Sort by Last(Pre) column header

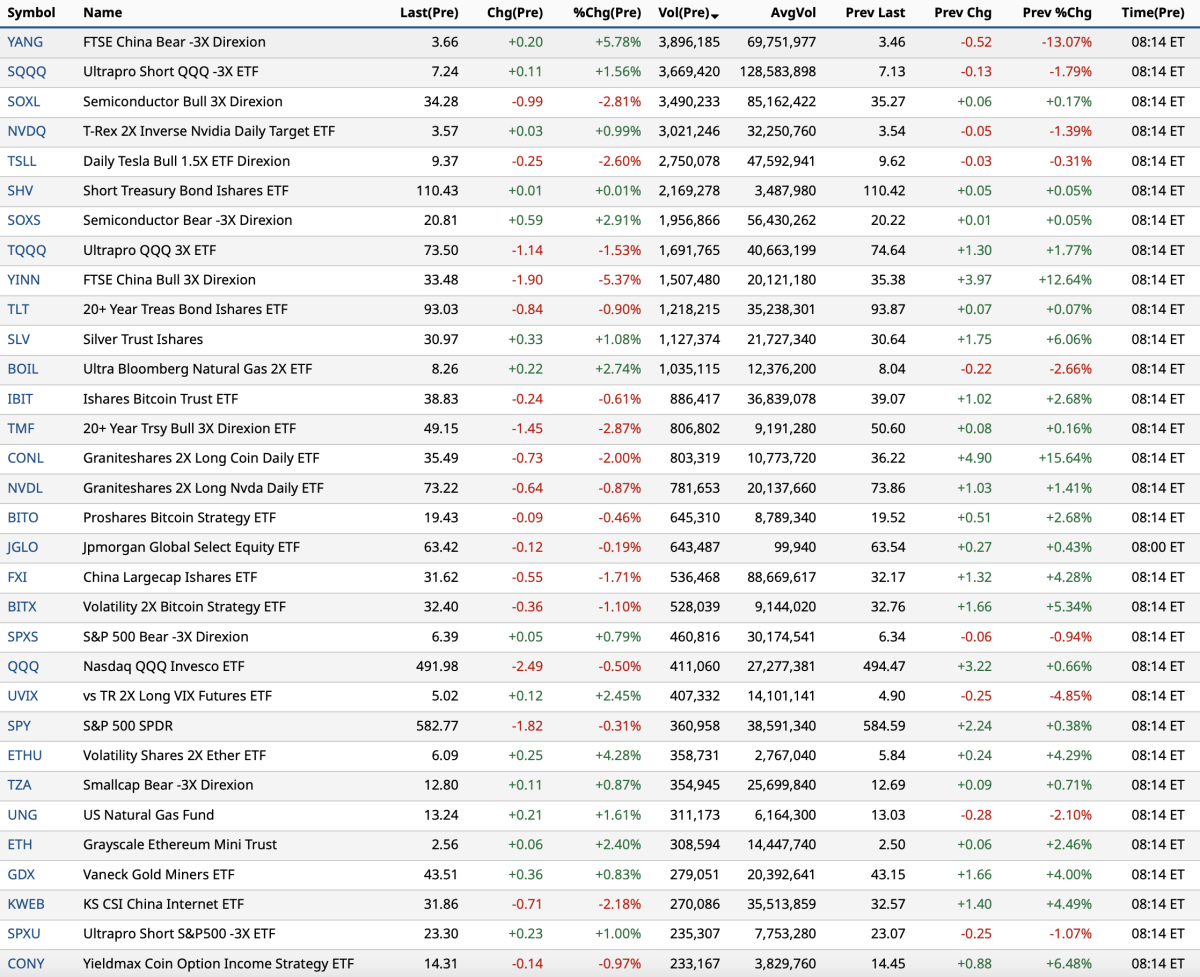point(428,13)
